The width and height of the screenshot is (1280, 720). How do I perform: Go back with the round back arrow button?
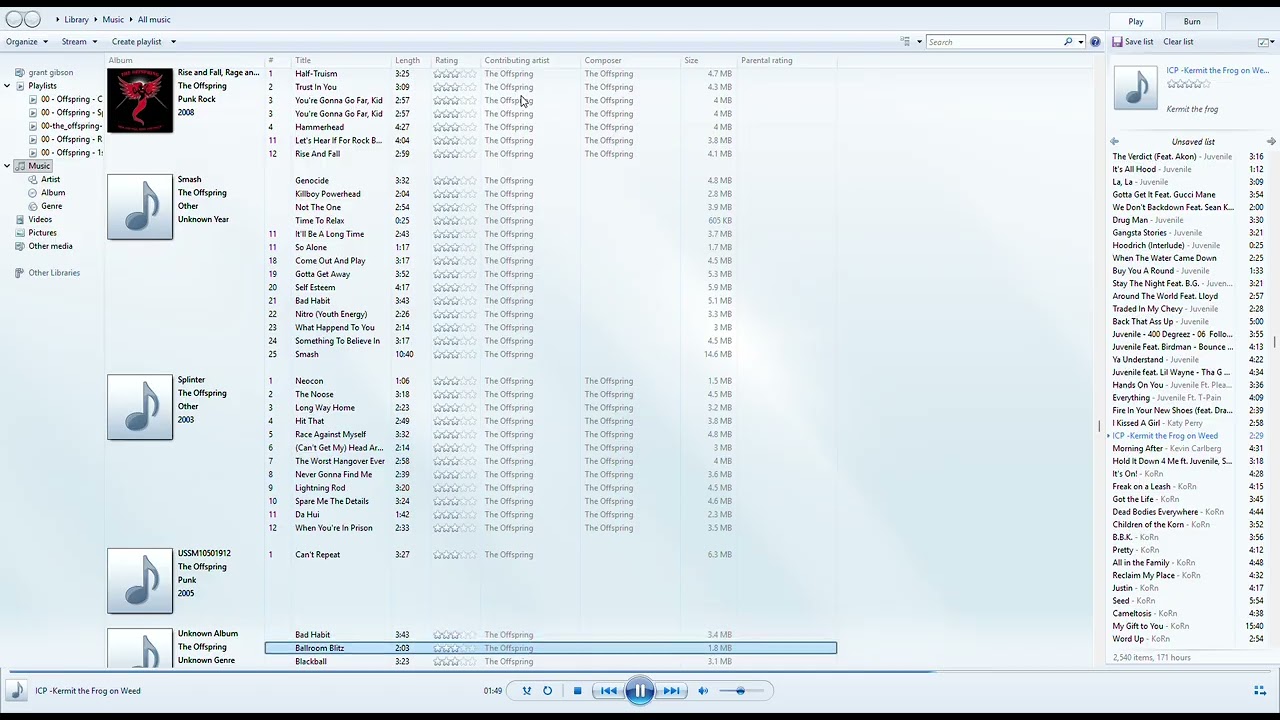[14, 19]
